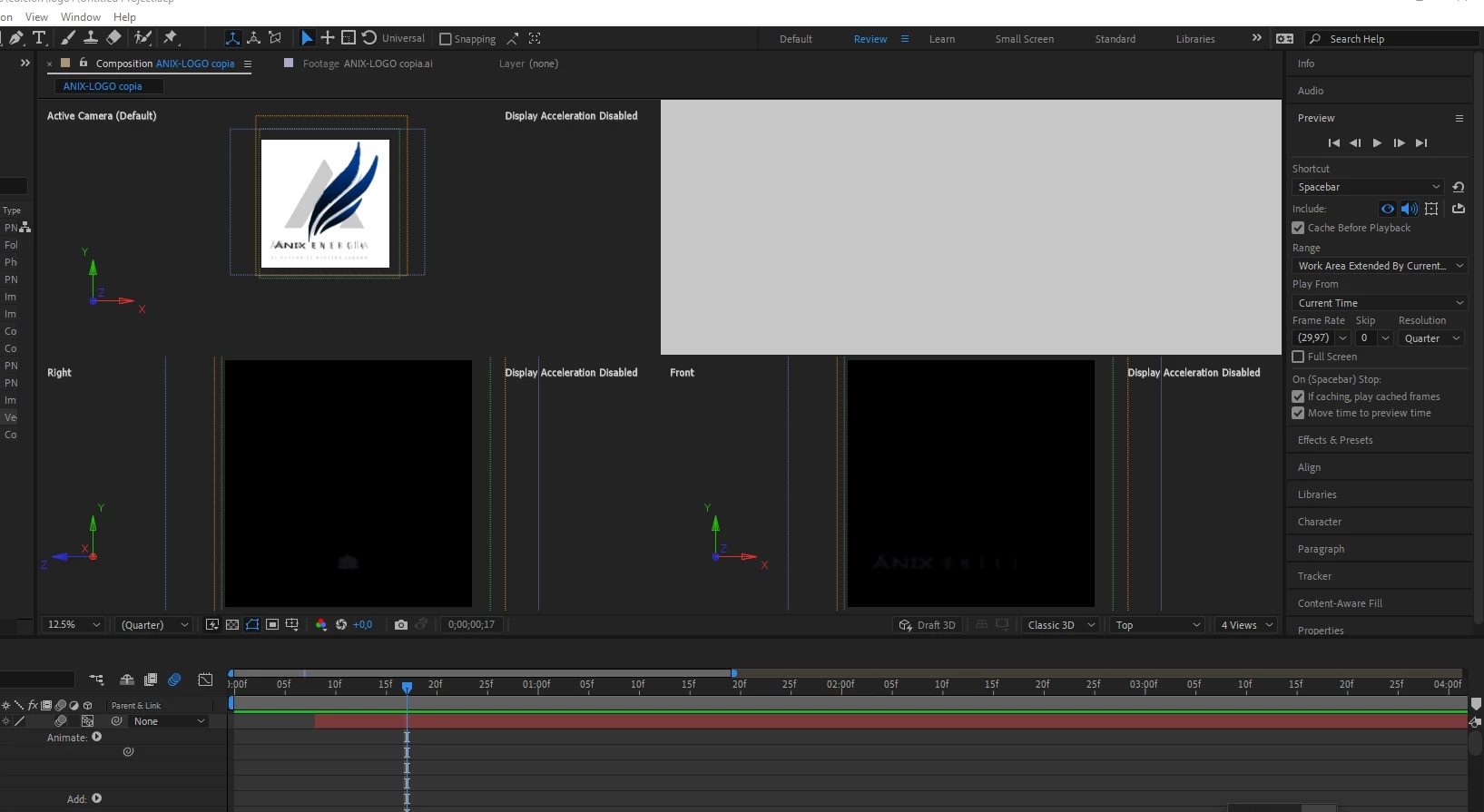Play preview with play button
The width and height of the screenshot is (1484, 812).
click(1377, 143)
